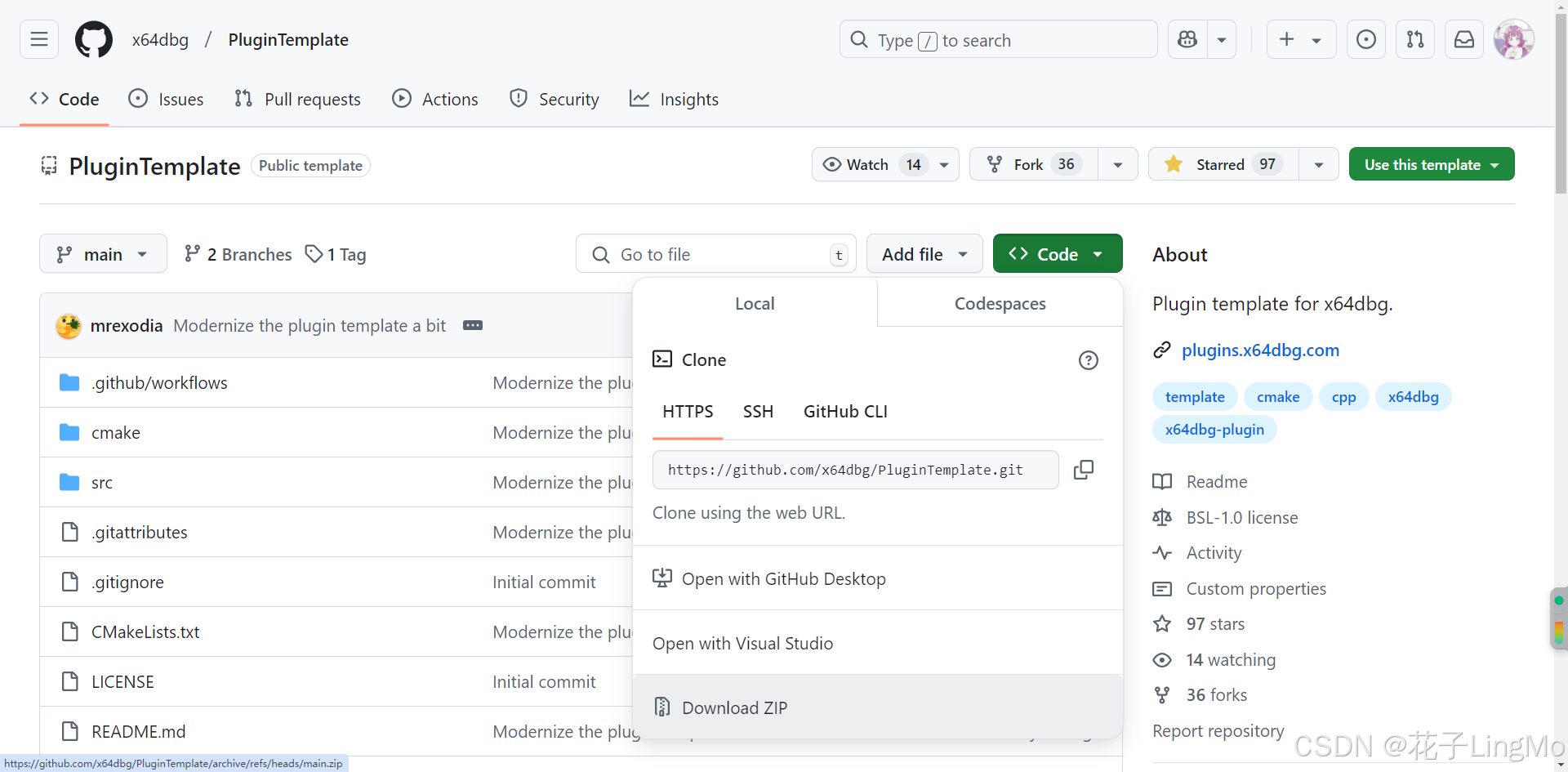
Task: Click the Go to file input
Action: [716, 254]
